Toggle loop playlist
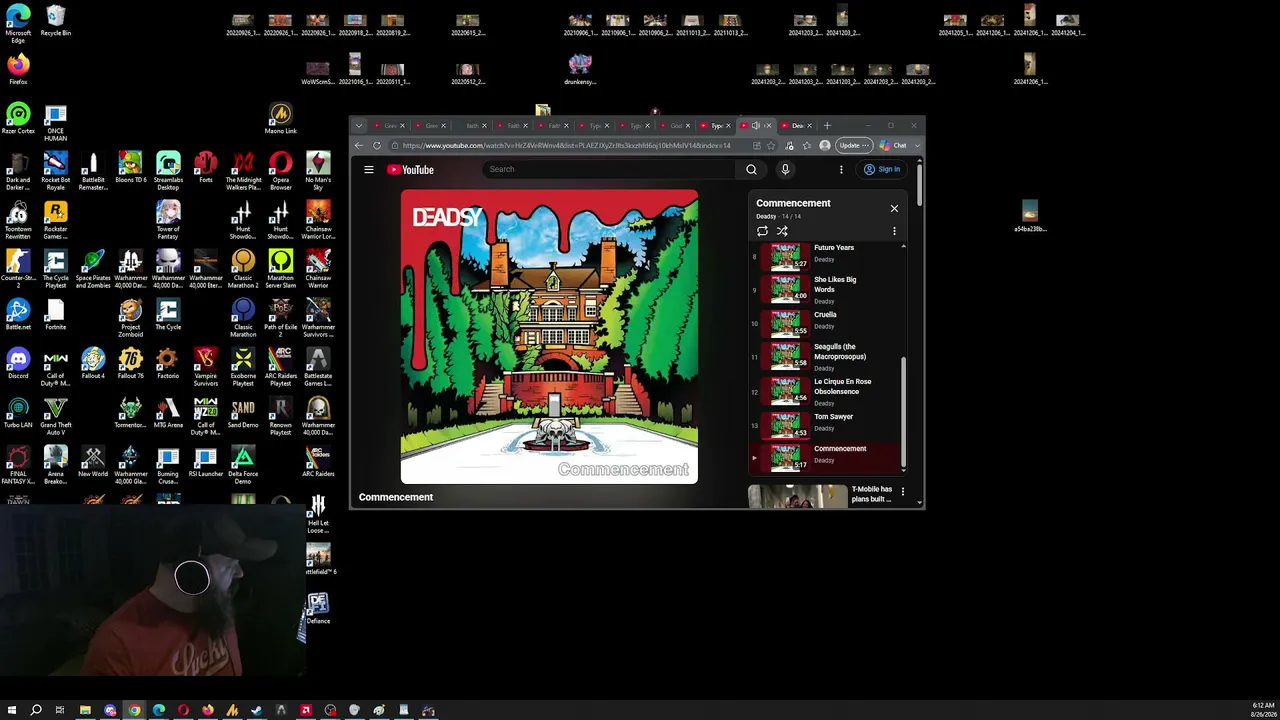 point(762,231)
